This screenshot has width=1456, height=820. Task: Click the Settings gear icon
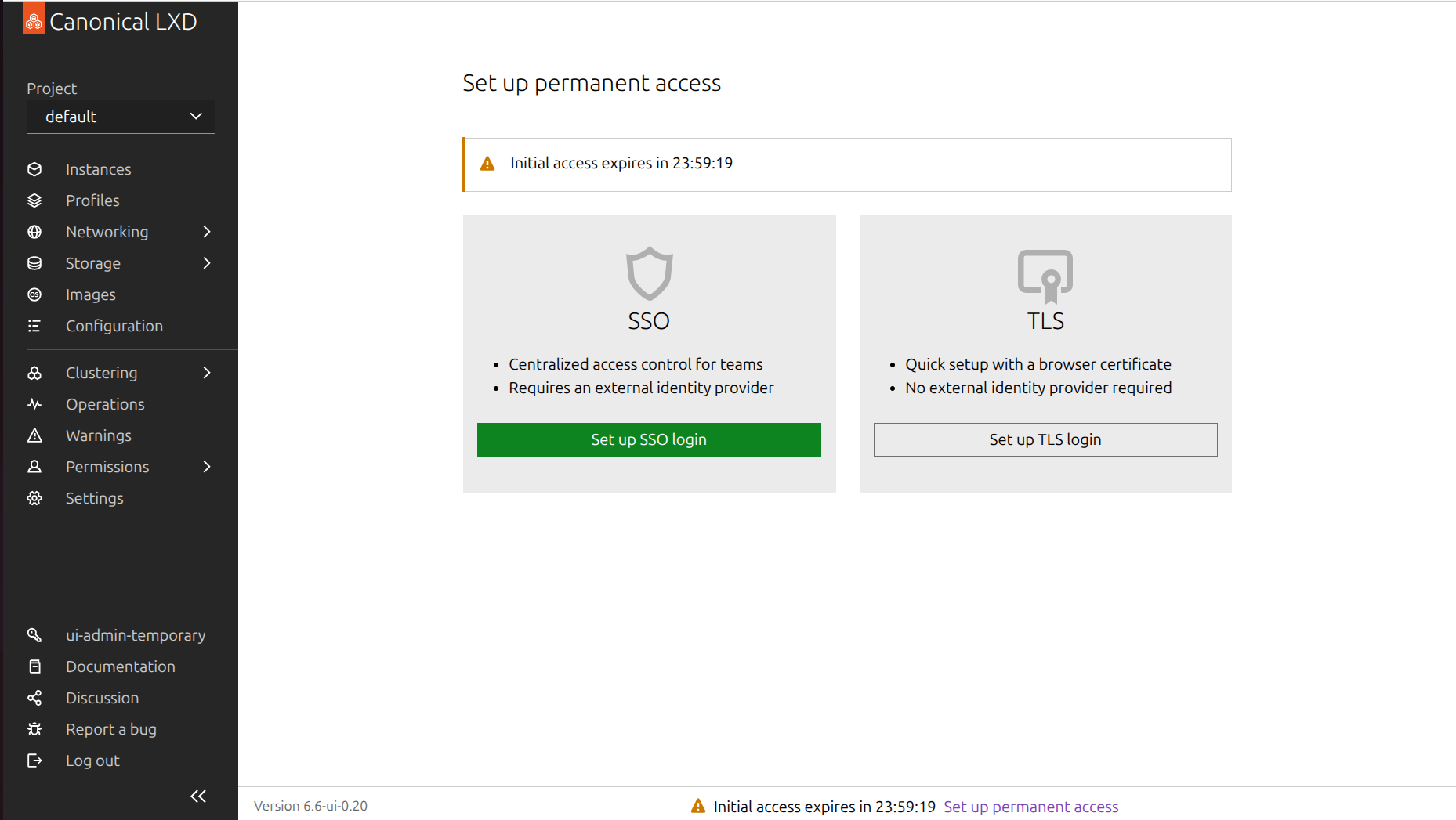(x=34, y=498)
